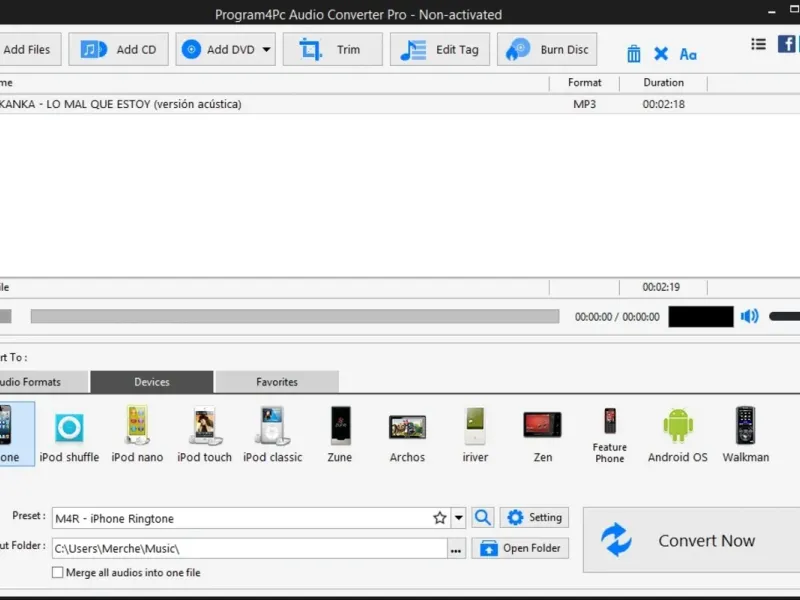Click the total duration 00:02:19

click(661, 287)
